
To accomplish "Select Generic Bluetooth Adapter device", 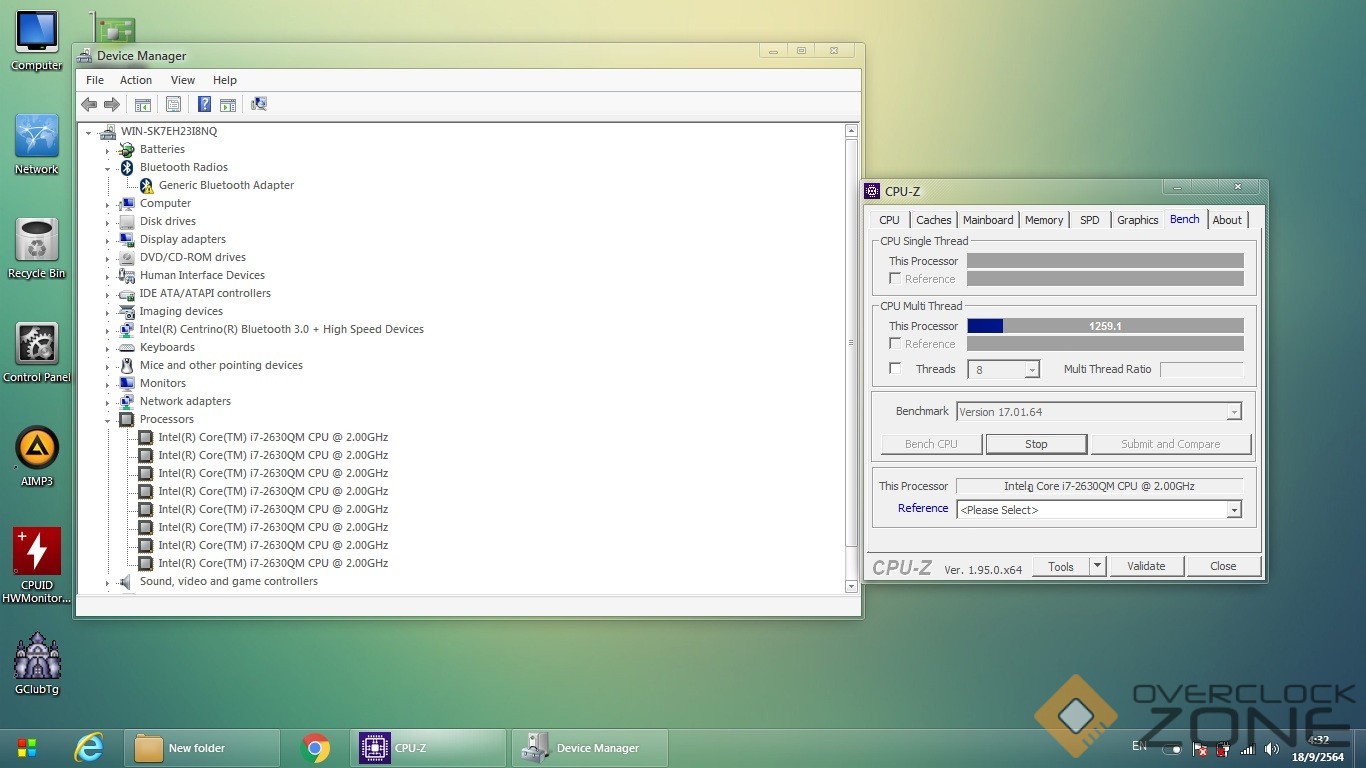I will [x=226, y=185].
